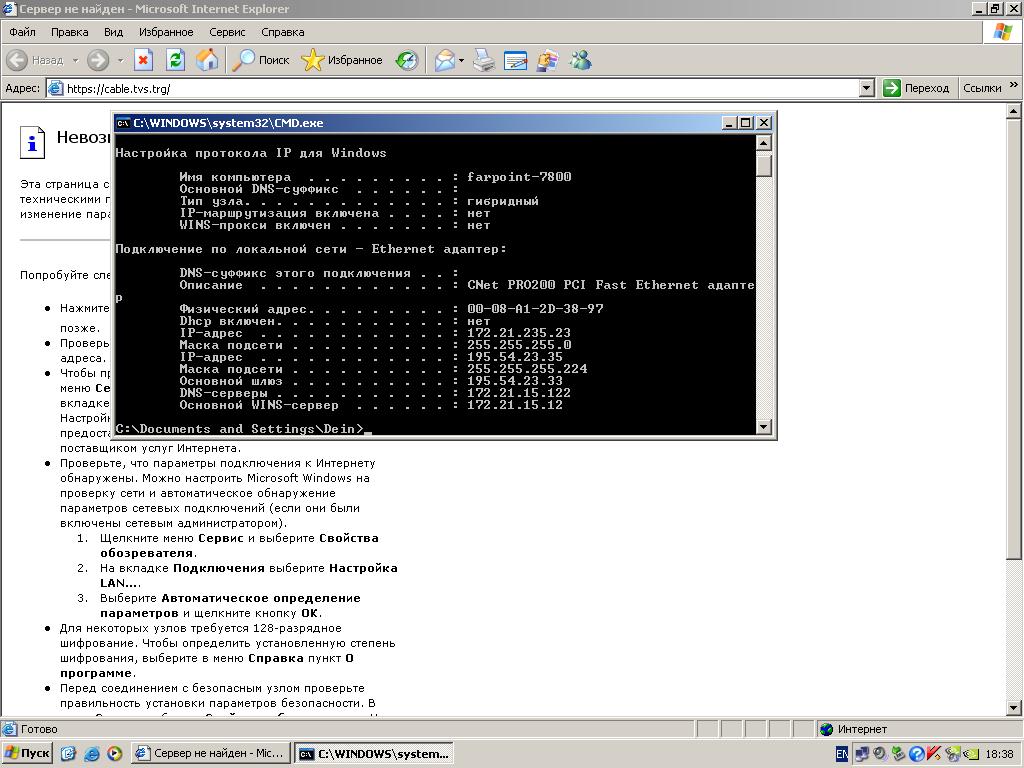Click the Messenger people icon in toolbar
The height and width of the screenshot is (768, 1024).
580,61
